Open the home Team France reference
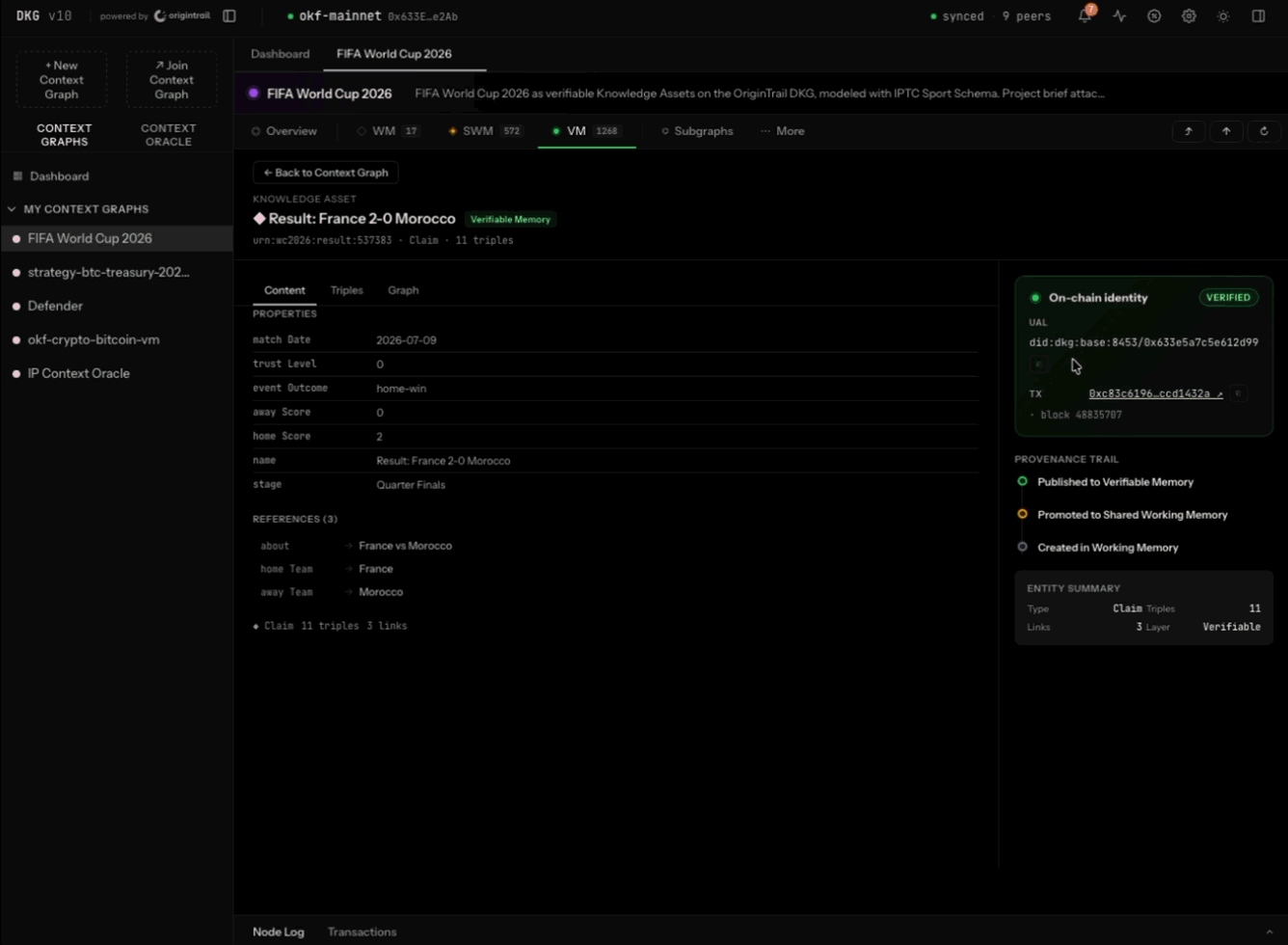The height and width of the screenshot is (945, 1288). (376, 569)
